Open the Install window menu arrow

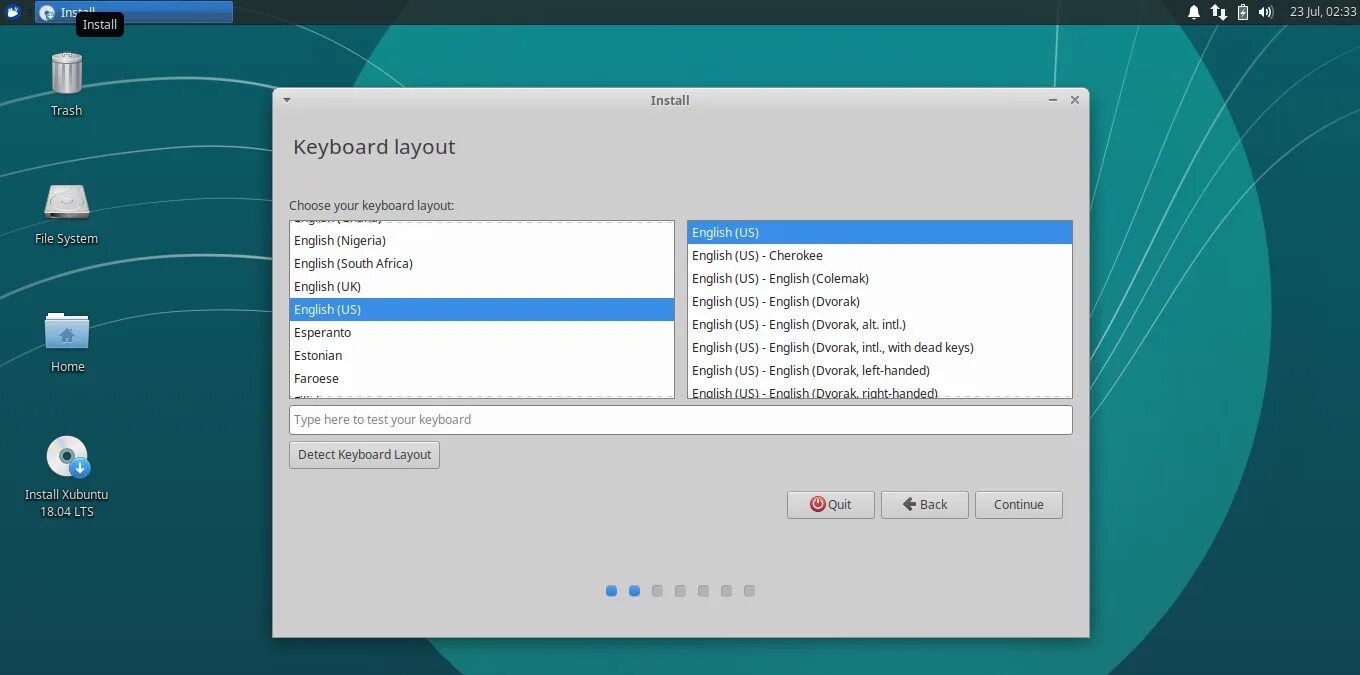(x=287, y=100)
